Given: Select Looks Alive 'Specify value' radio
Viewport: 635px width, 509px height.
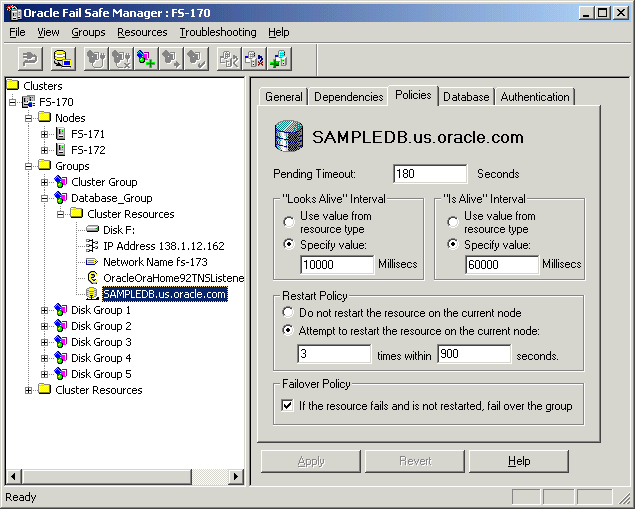Looking at the screenshot, I should [x=289, y=244].
